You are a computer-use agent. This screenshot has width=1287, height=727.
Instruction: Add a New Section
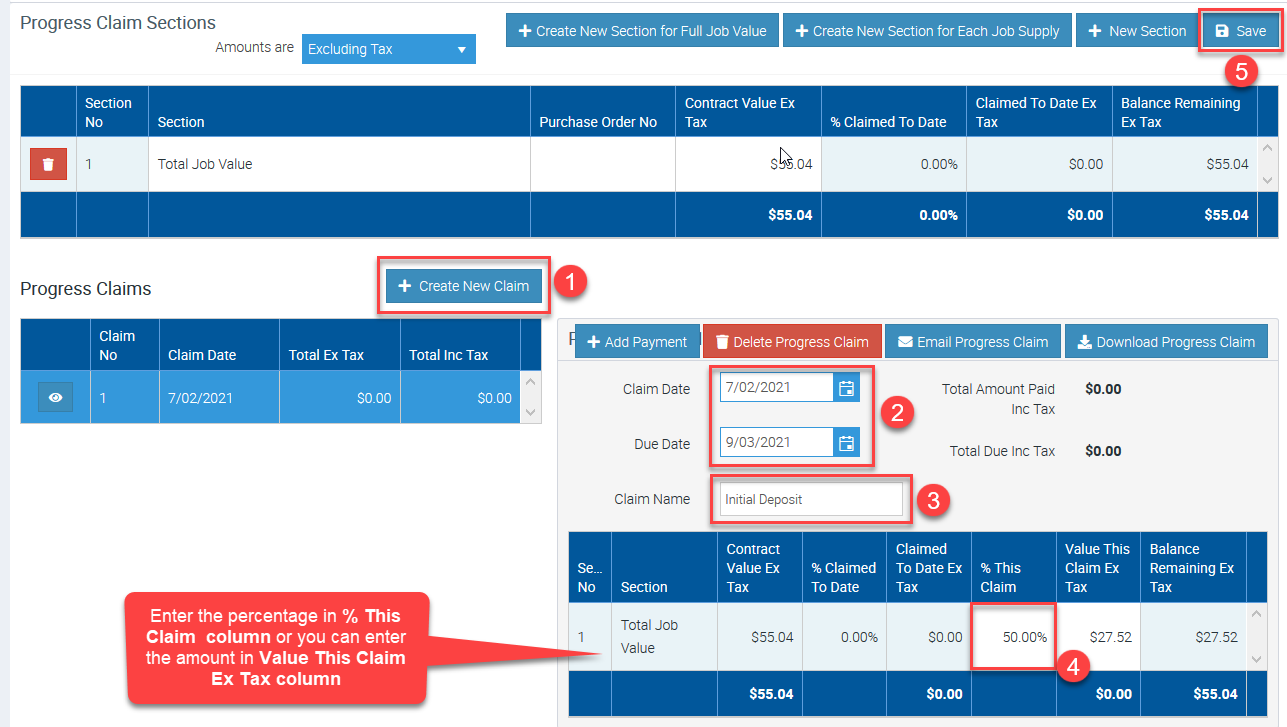point(1137,31)
